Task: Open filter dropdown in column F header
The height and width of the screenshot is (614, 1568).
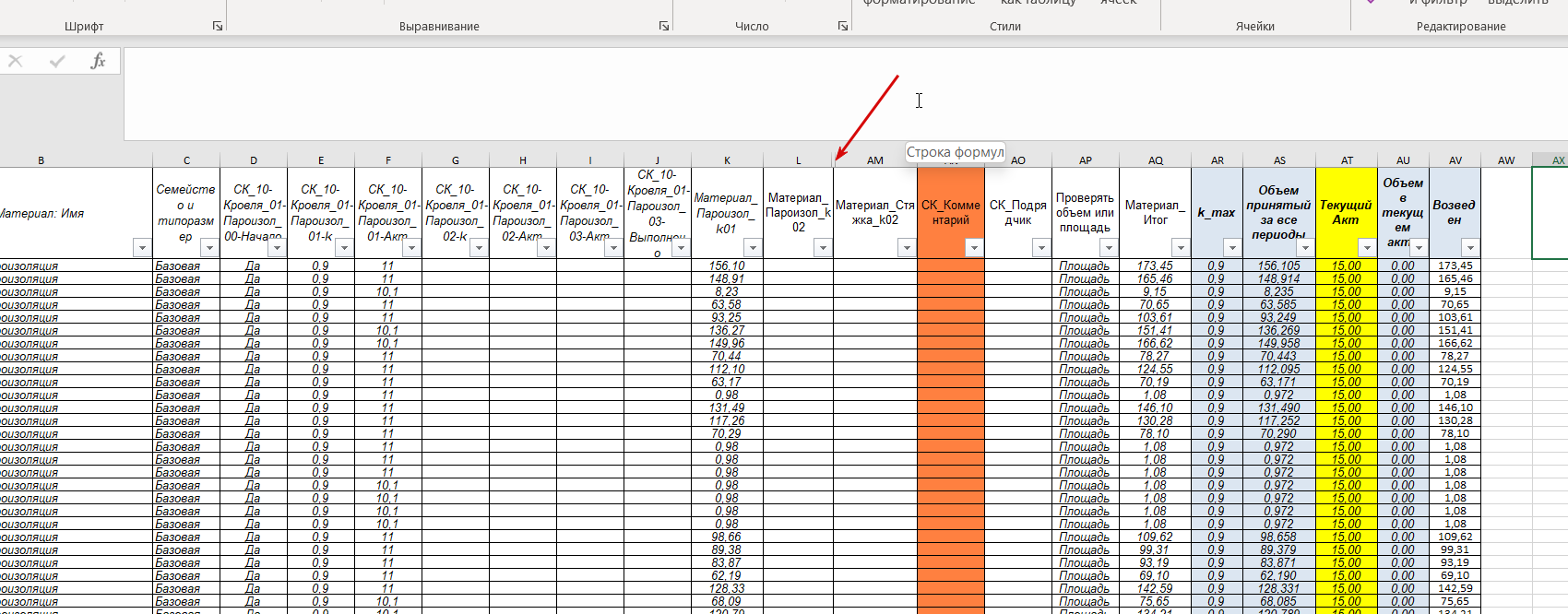Action: tap(411, 248)
